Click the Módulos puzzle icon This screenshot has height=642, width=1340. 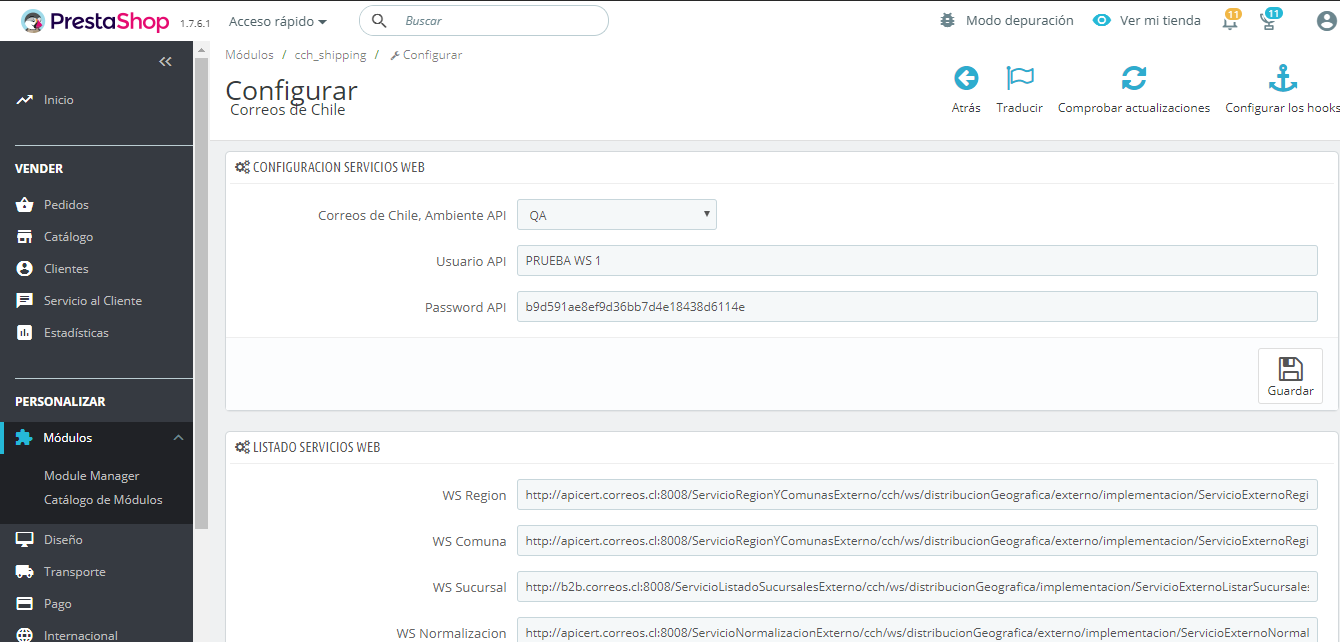(x=25, y=438)
